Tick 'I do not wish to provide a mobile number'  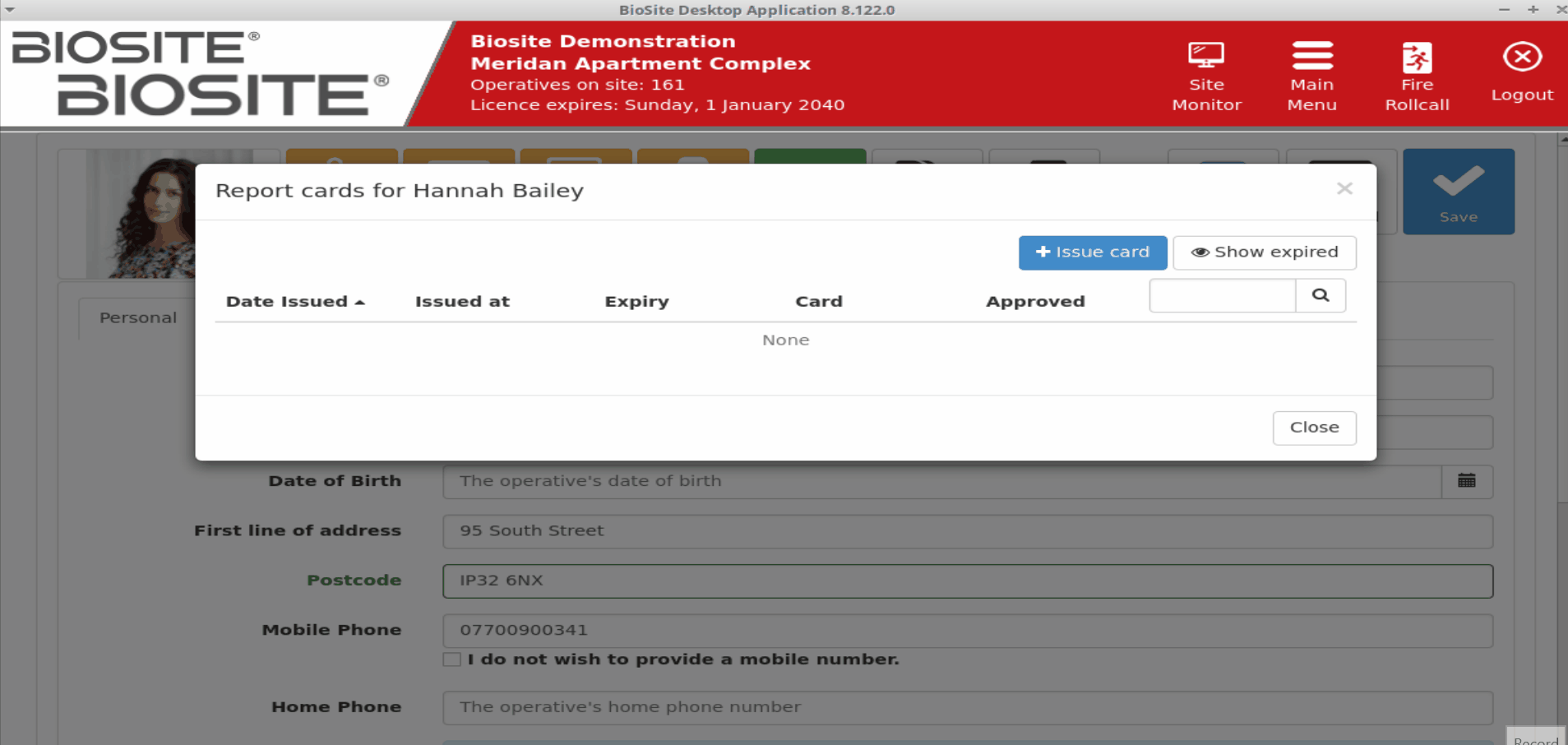(451, 659)
